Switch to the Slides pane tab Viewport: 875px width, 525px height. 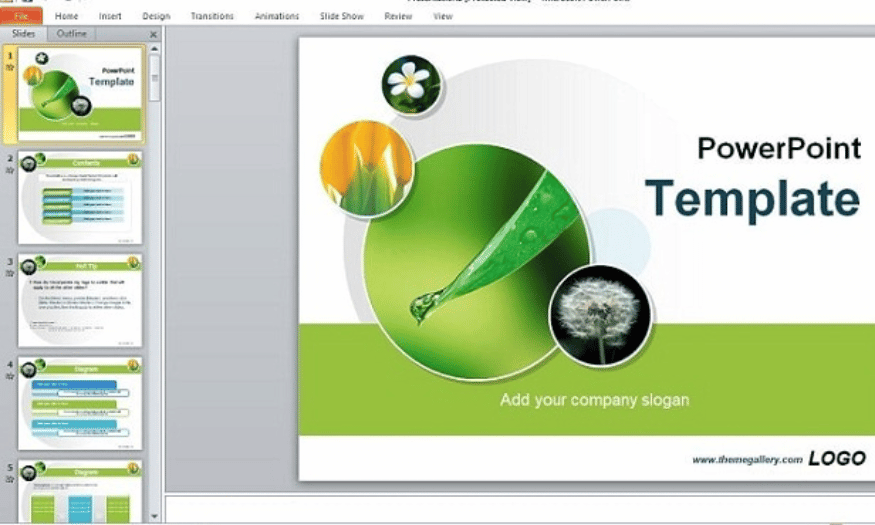(23, 34)
